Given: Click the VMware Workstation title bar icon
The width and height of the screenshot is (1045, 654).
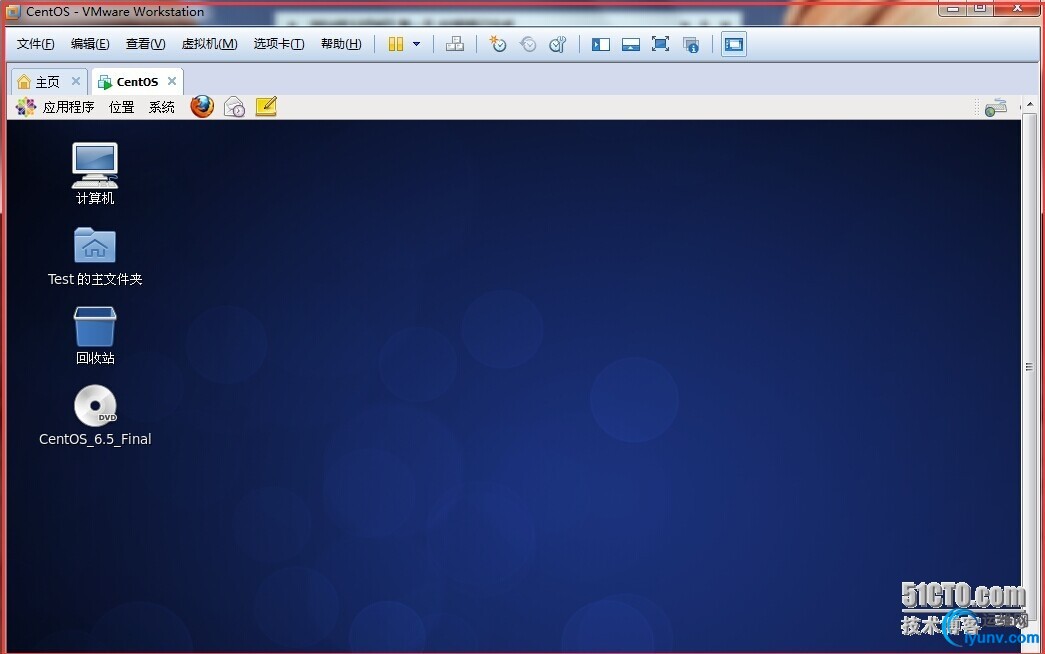Looking at the screenshot, I should tap(13, 11).
